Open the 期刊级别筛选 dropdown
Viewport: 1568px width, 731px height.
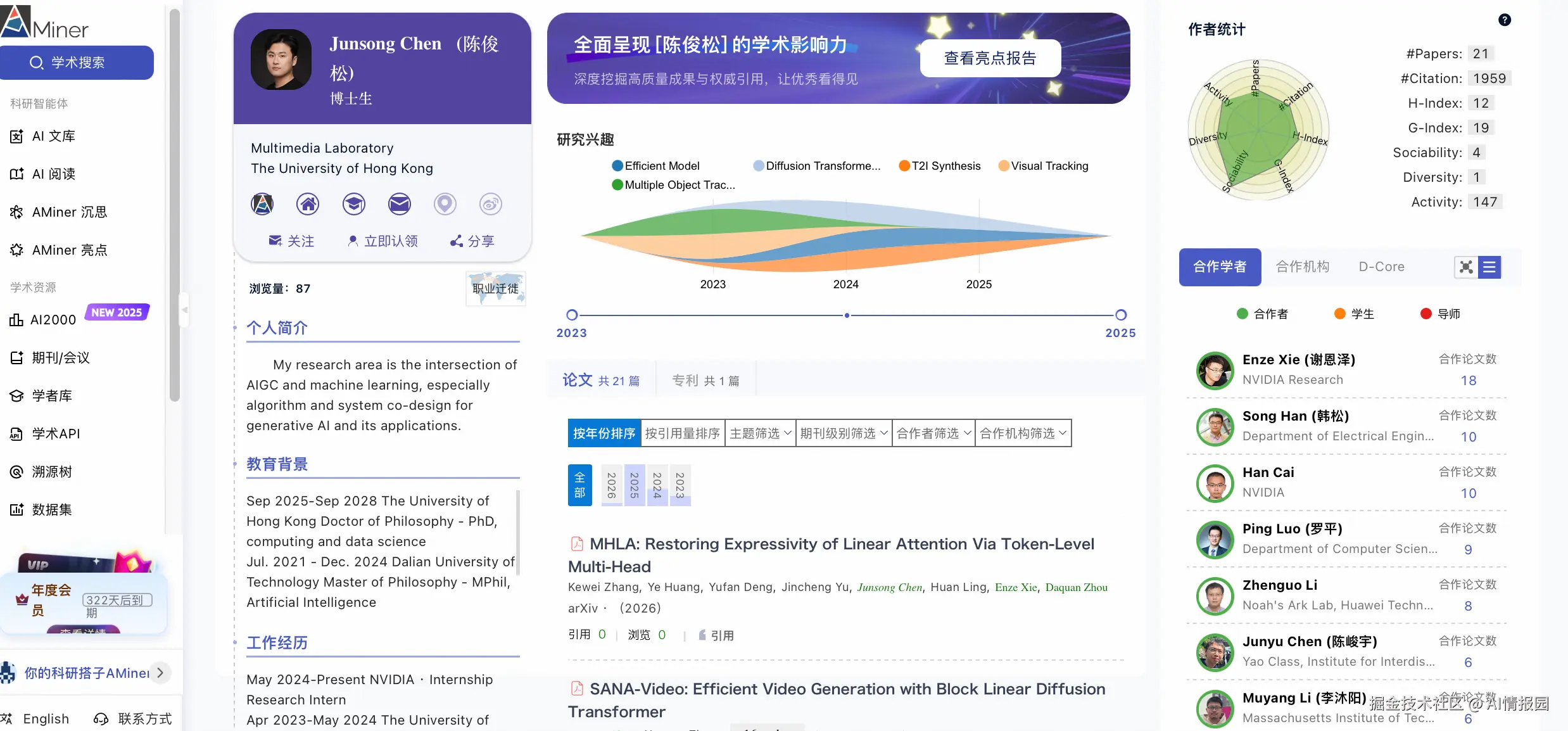pyautogui.click(x=843, y=433)
